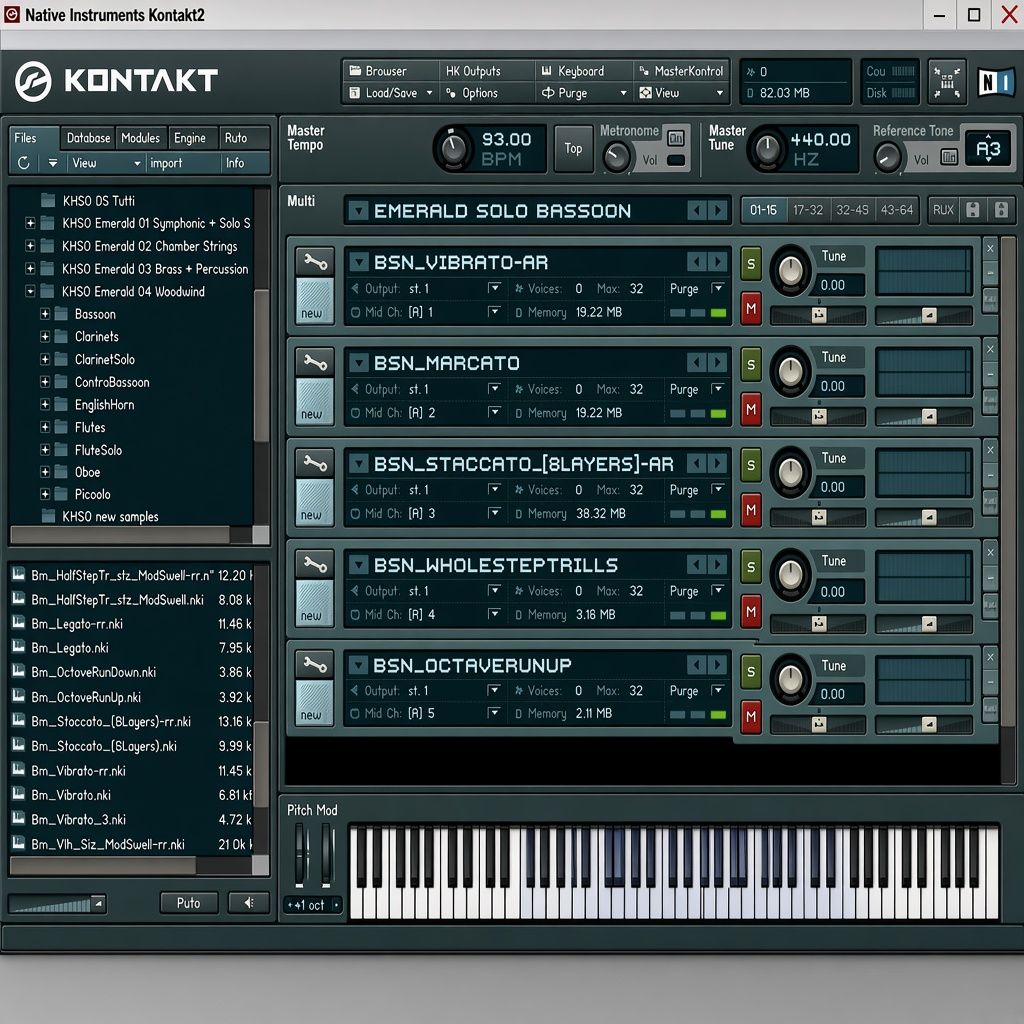Click the KONTAKT logo
Viewport: 1024px width, 1024px height.
(116, 81)
